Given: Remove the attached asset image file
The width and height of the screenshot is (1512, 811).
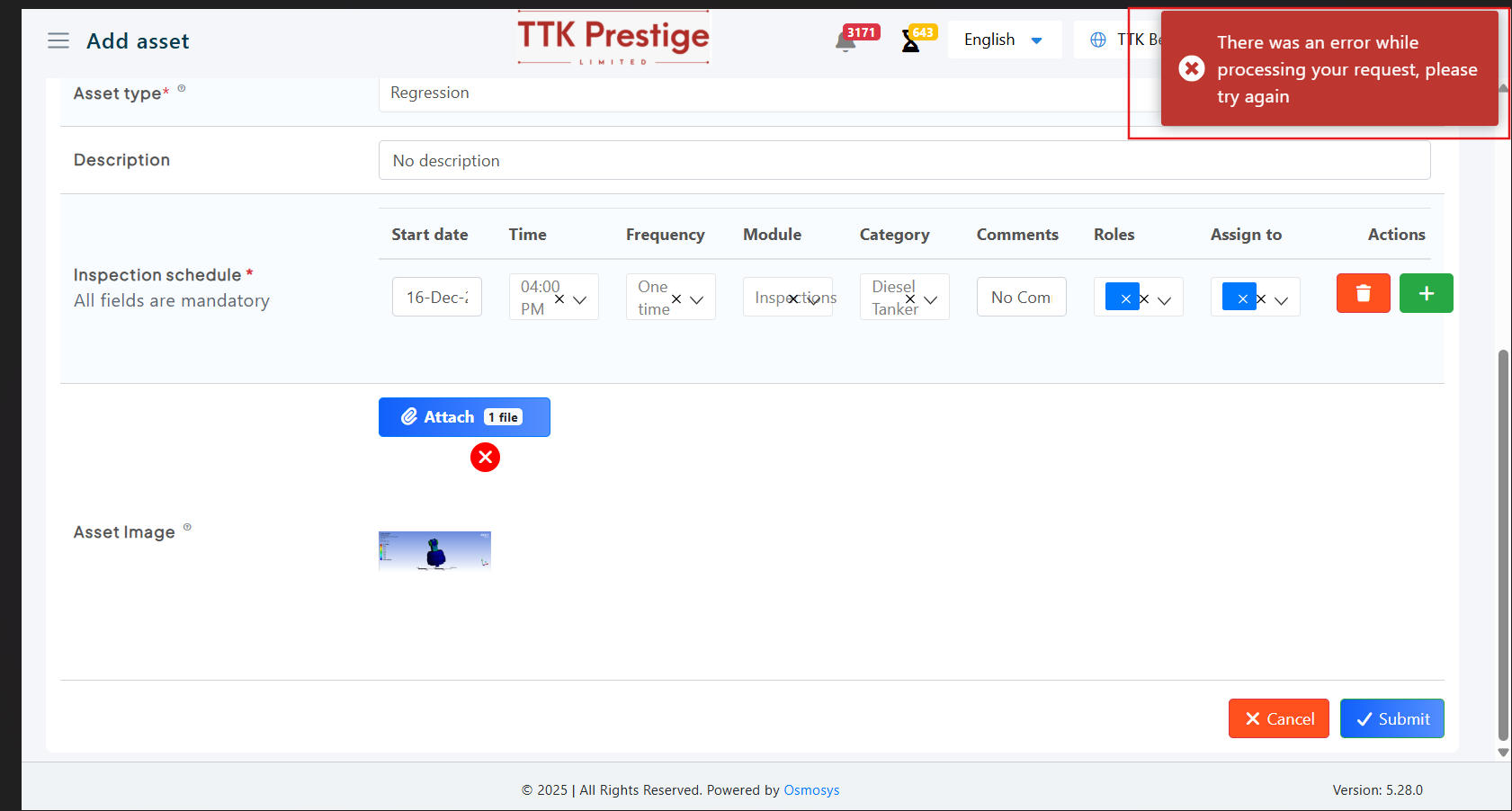Looking at the screenshot, I should click(x=485, y=458).
